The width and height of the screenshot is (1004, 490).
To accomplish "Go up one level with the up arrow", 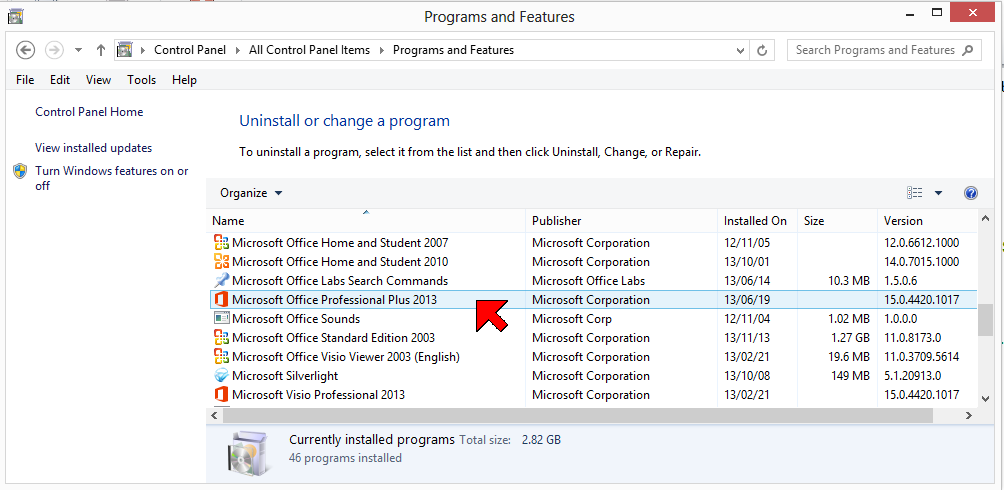I will (x=101, y=50).
